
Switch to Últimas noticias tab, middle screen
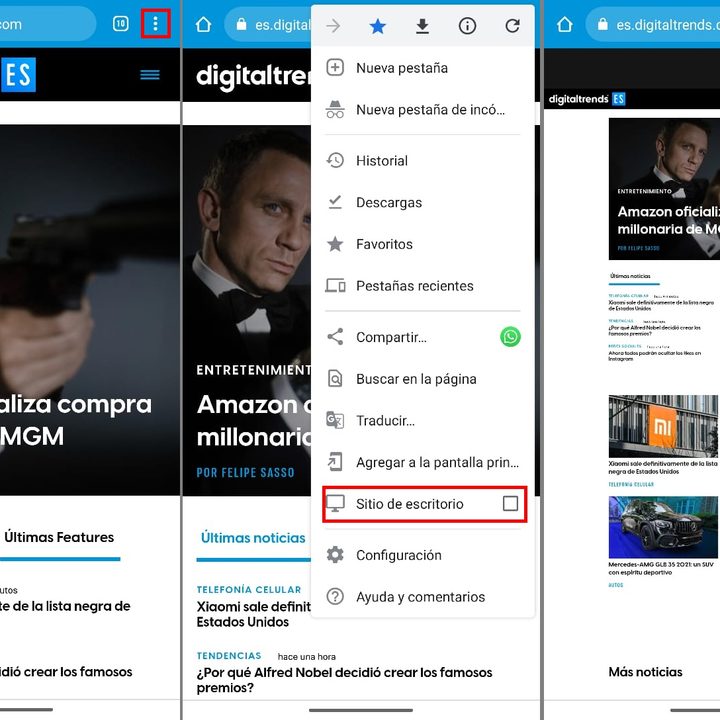253,538
